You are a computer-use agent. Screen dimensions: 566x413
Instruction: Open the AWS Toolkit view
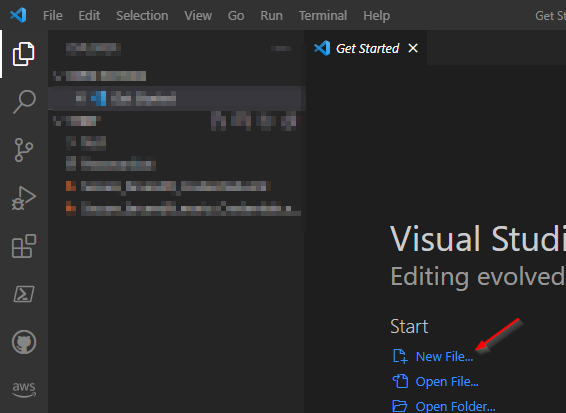pyautogui.click(x=24, y=390)
